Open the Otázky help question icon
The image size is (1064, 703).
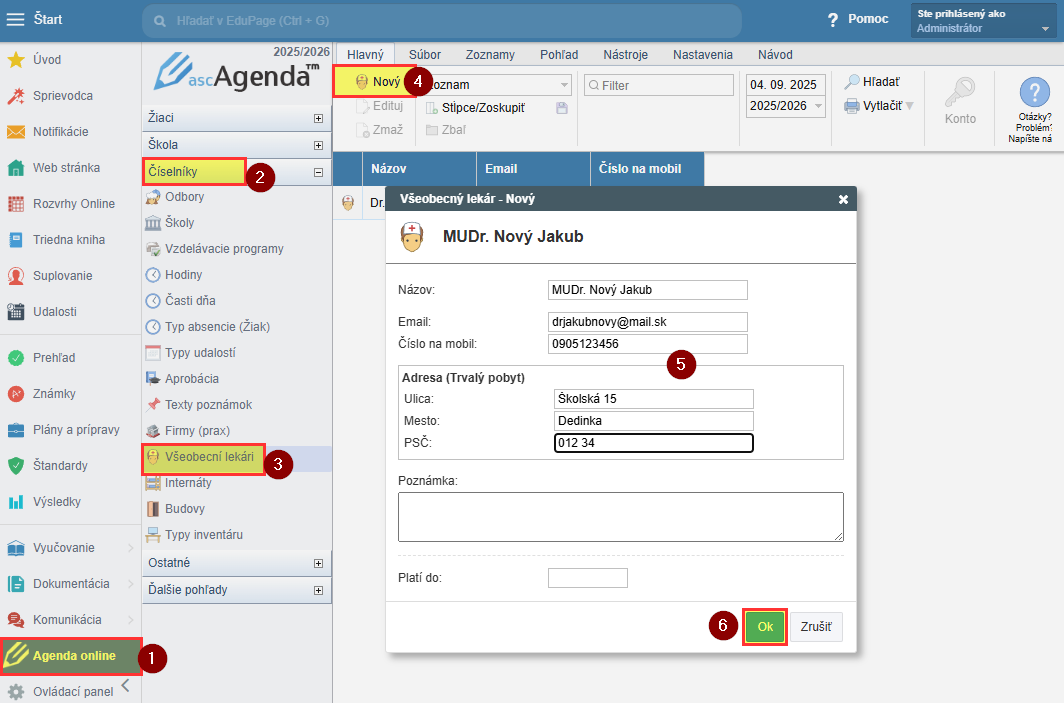(1034, 92)
